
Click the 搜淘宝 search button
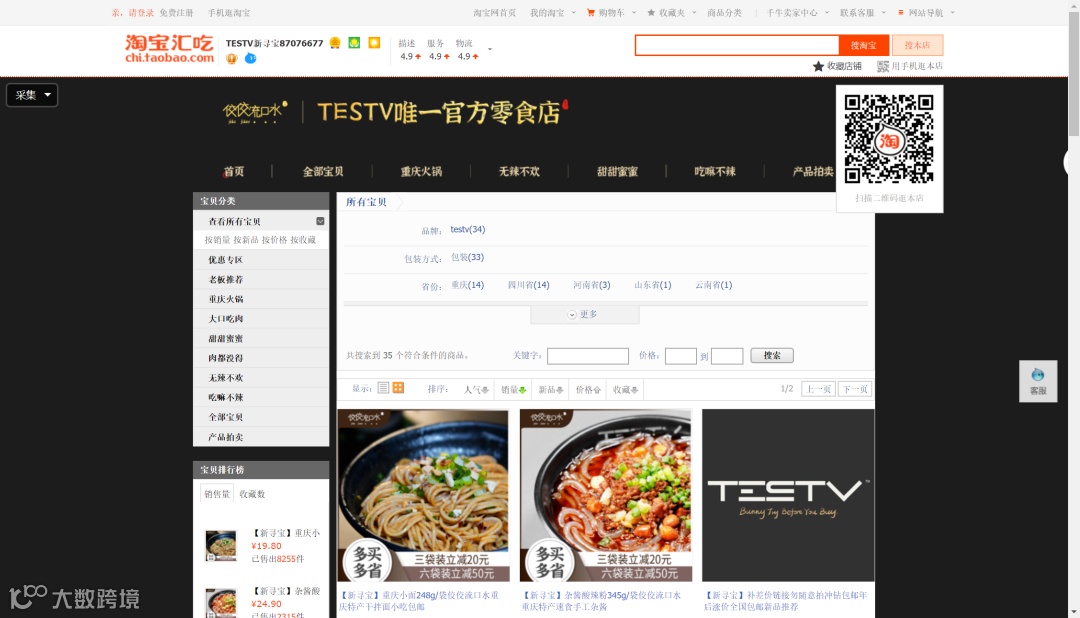click(x=864, y=45)
